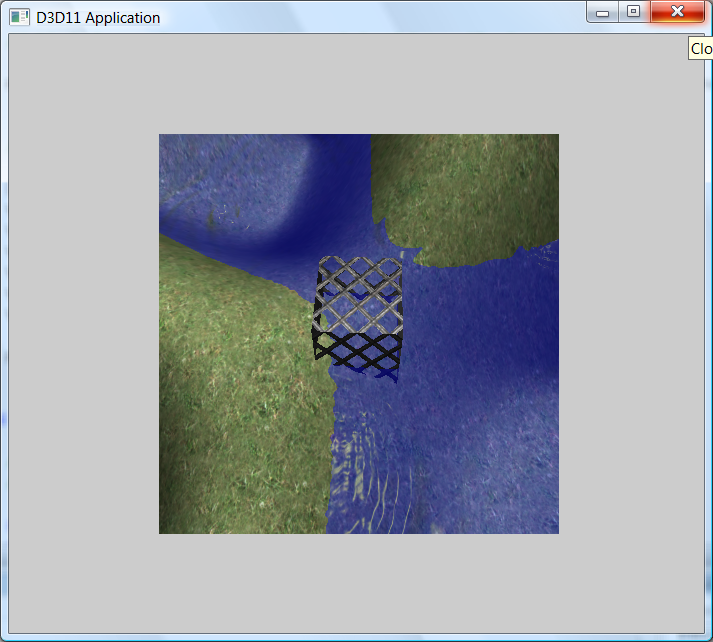Image resolution: width=713 pixels, height=642 pixels.
Task: Maximize the D3D11 Application window
Action: (x=633, y=12)
